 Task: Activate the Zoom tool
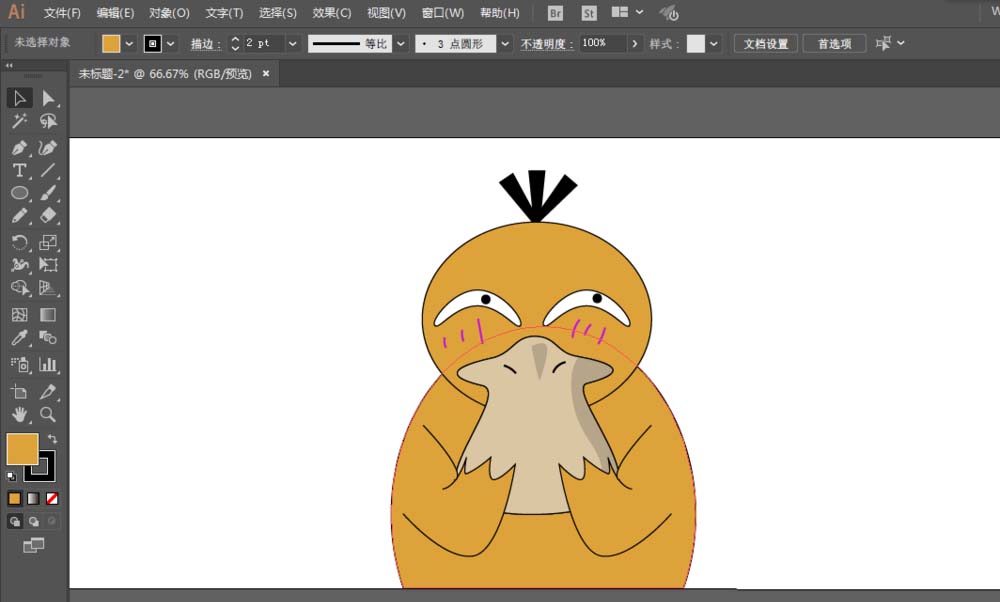pyautogui.click(x=48, y=415)
